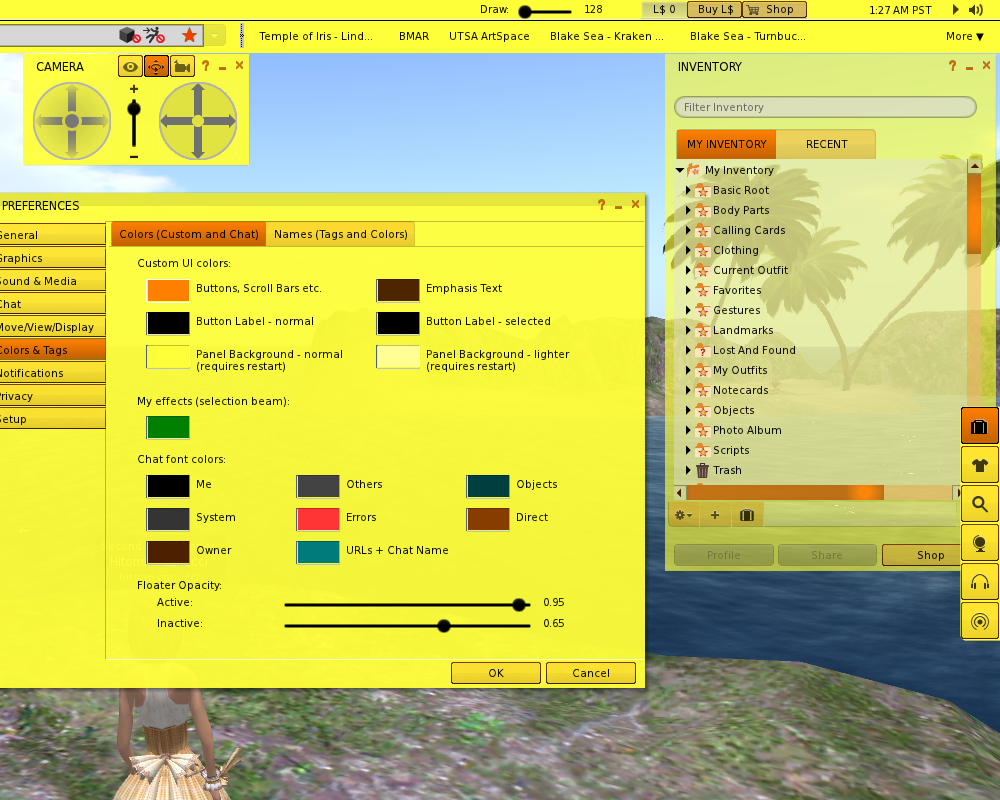This screenshot has height=800, width=1000.
Task: Open the Appearance shirt icon in sidebar
Action: 979,465
